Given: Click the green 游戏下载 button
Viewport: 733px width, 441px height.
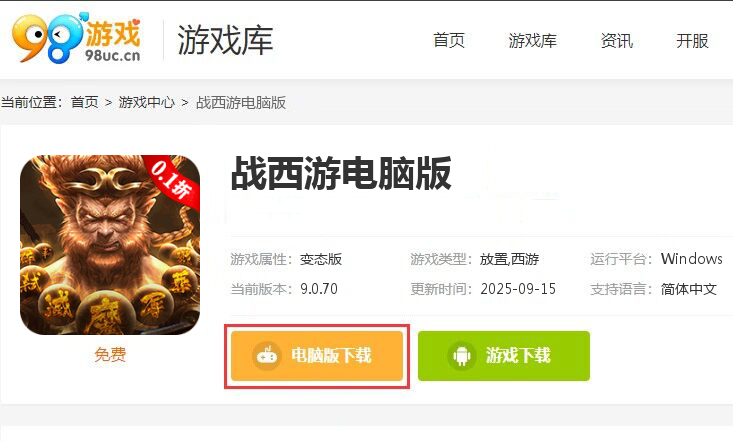Looking at the screenshot, I should 504,356.
